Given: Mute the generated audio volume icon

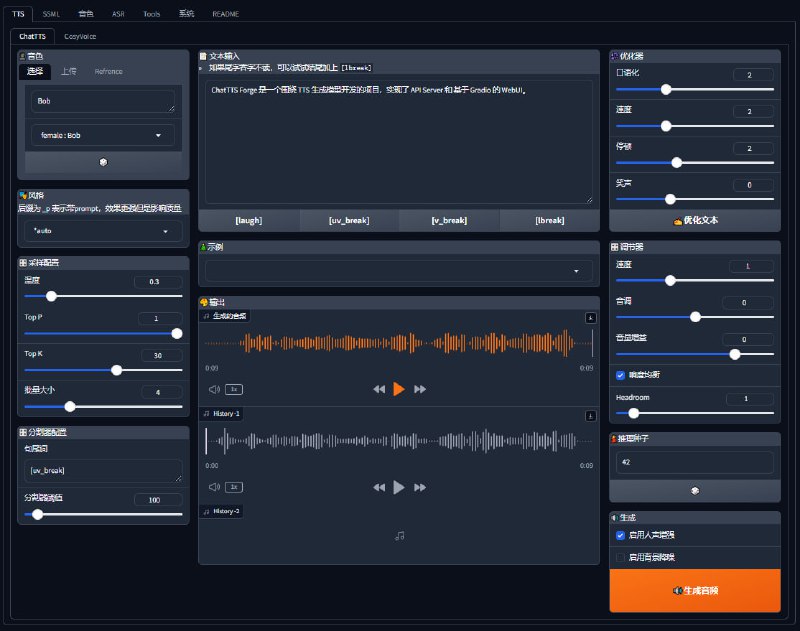Looking at the screenshot, I should tap(213, 389).
